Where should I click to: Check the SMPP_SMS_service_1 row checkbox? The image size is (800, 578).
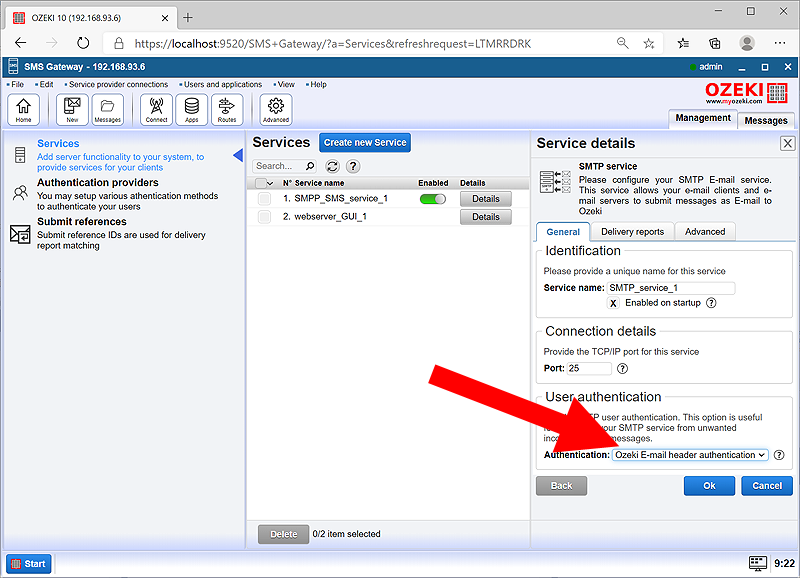click(x=264, y=198)
